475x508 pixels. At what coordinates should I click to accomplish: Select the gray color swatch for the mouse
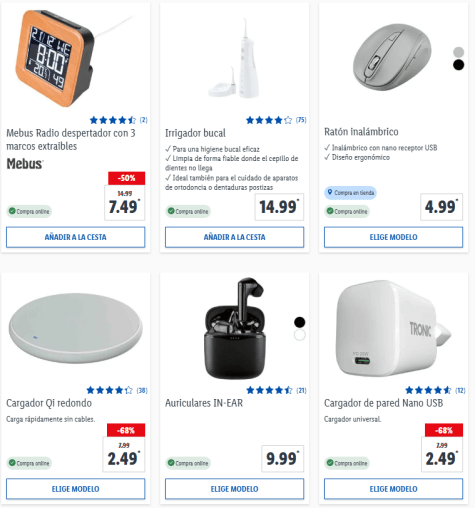[x=458, y=52]
